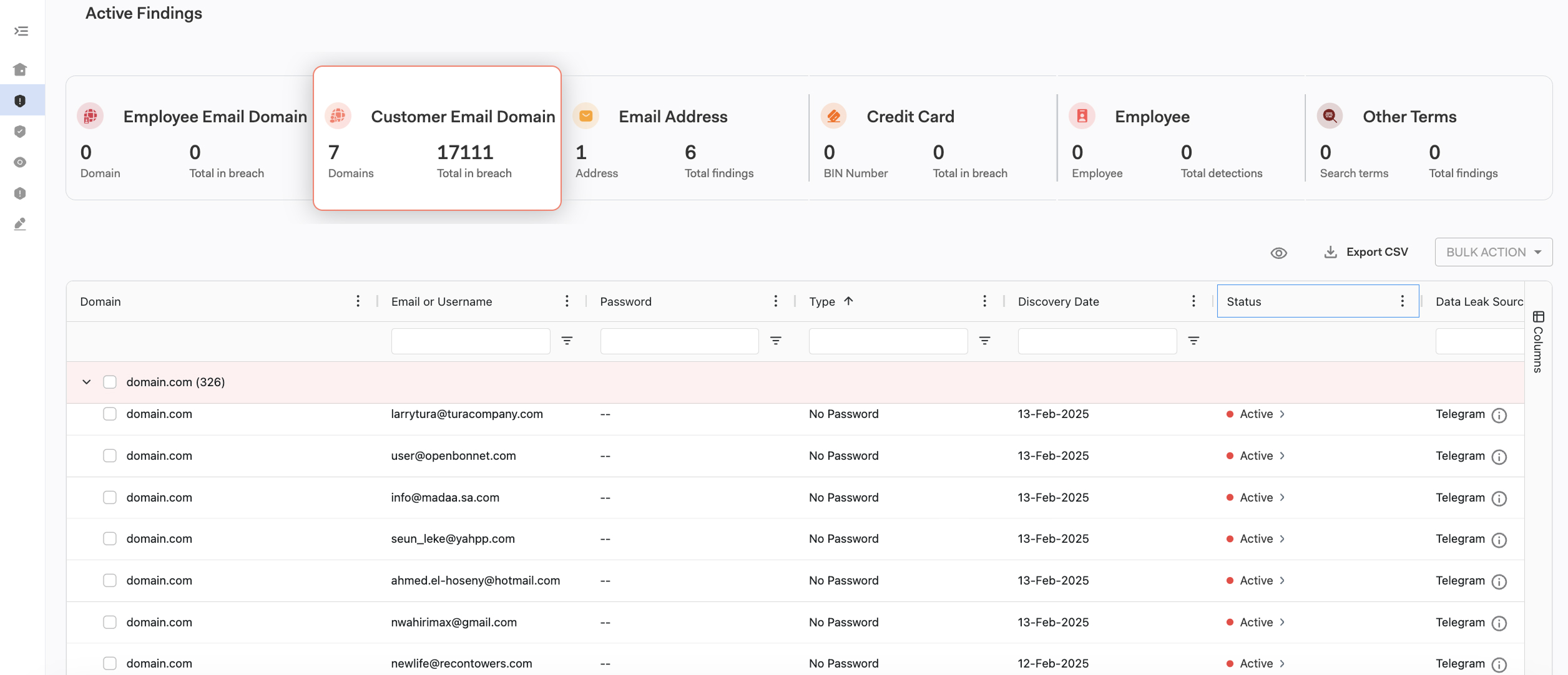Click the eye visibility icon near Export CSV

[1278, 253]
